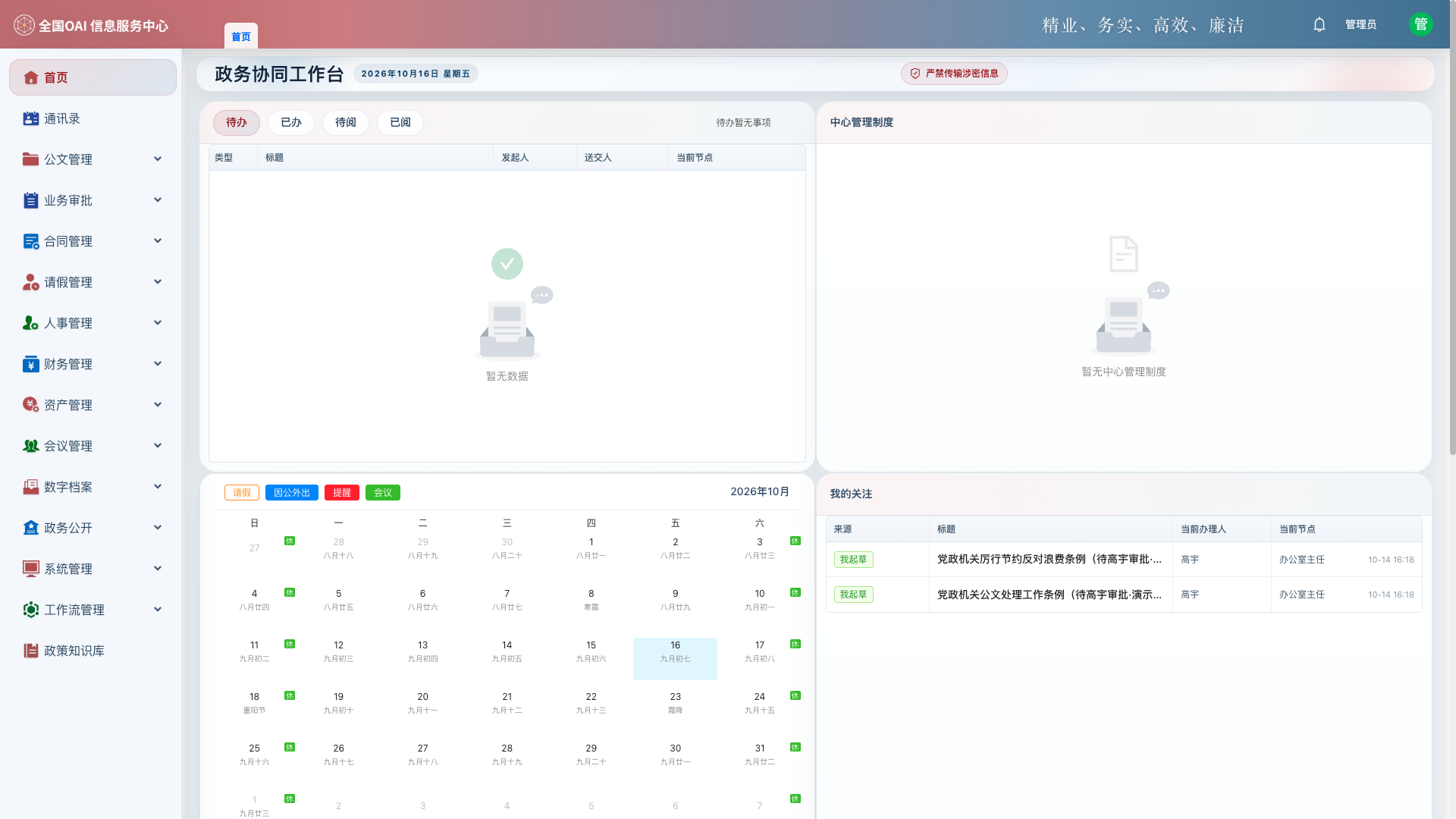Image resolution: width=1456 pixels, height=819 pixels.
Task: Click the 会议管理 people icon
Action: 31,446
